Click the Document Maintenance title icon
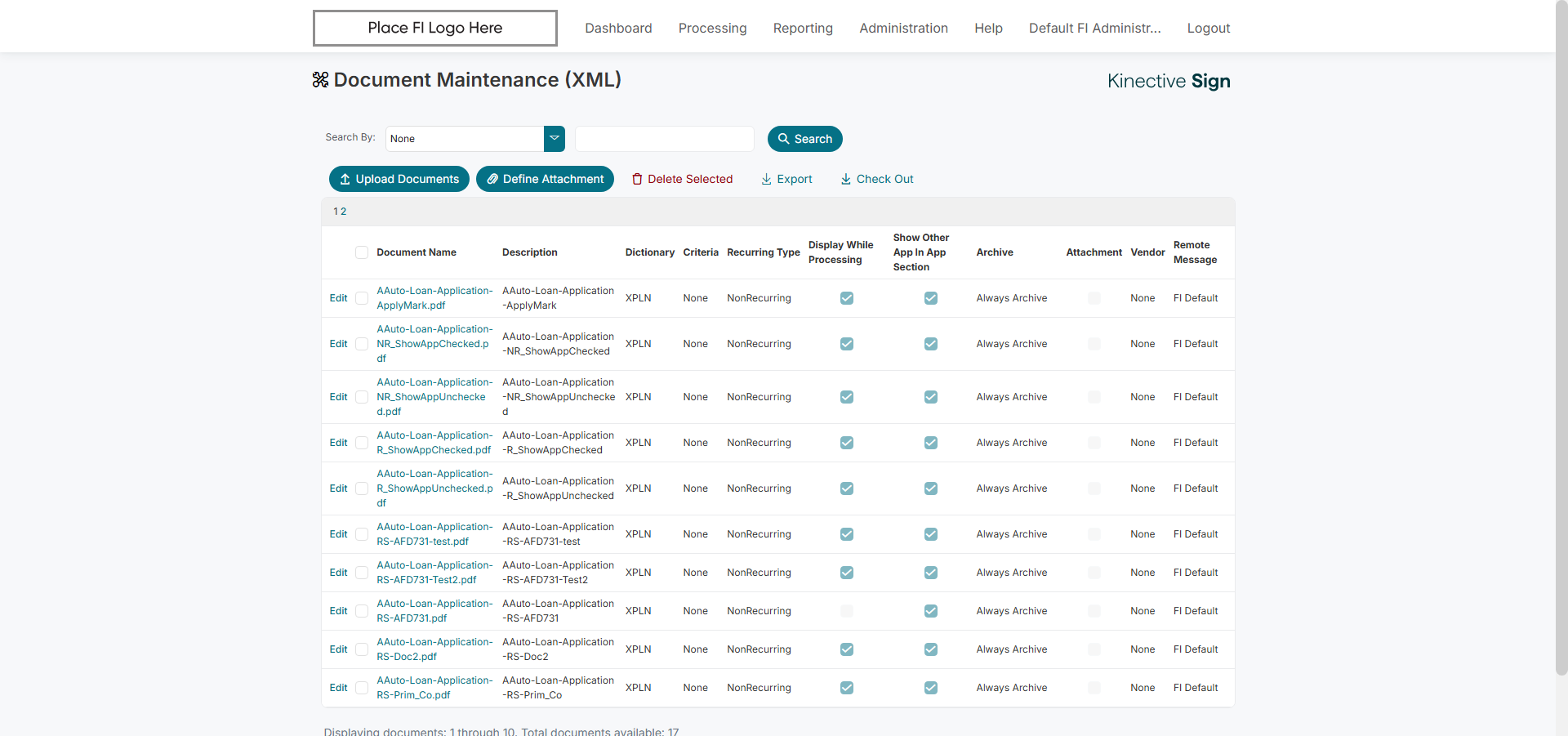The width and height of the screenshot is (1568, 736). click(320, 80)
